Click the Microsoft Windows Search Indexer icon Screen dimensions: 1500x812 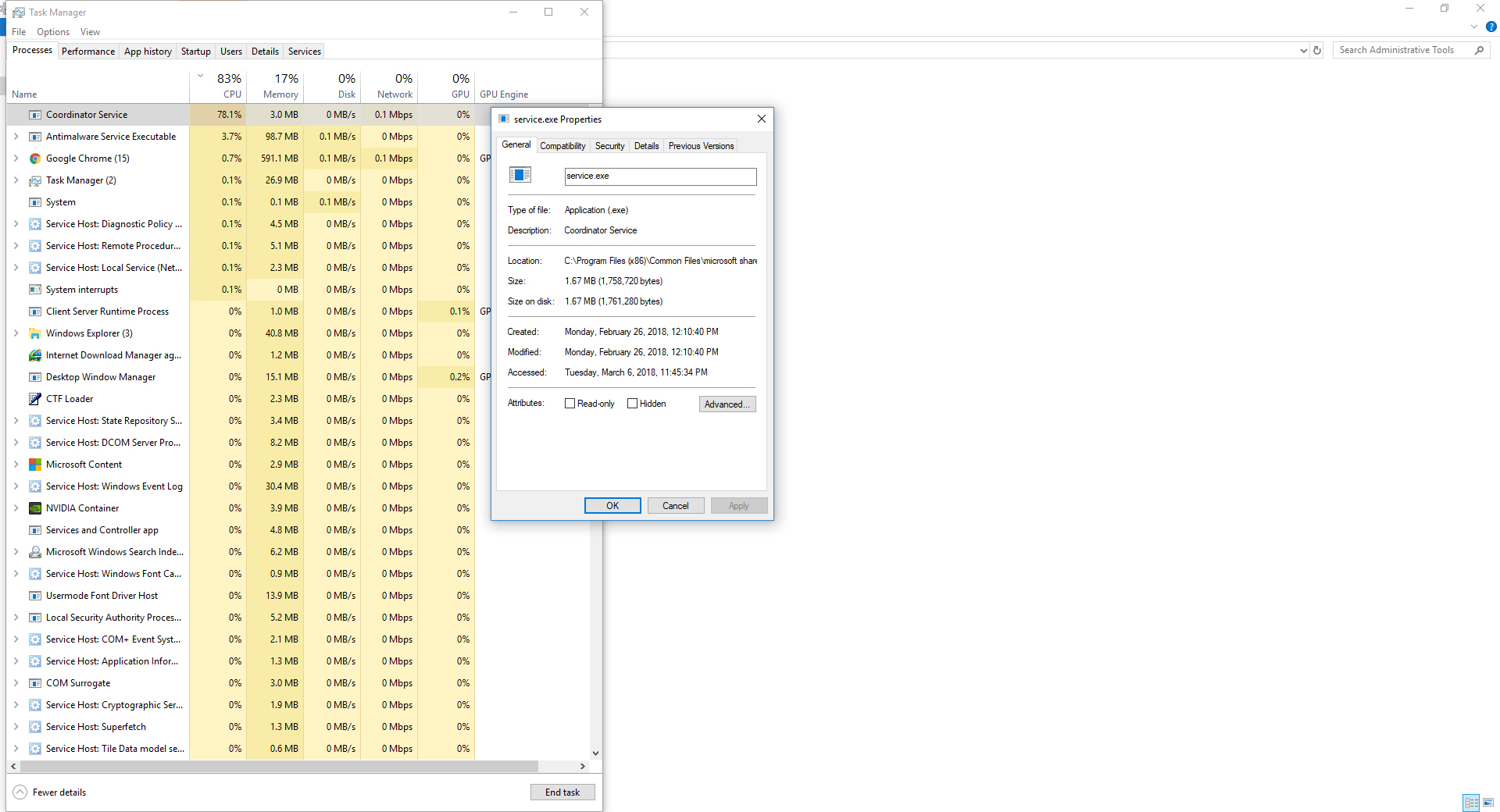[35, 552]
